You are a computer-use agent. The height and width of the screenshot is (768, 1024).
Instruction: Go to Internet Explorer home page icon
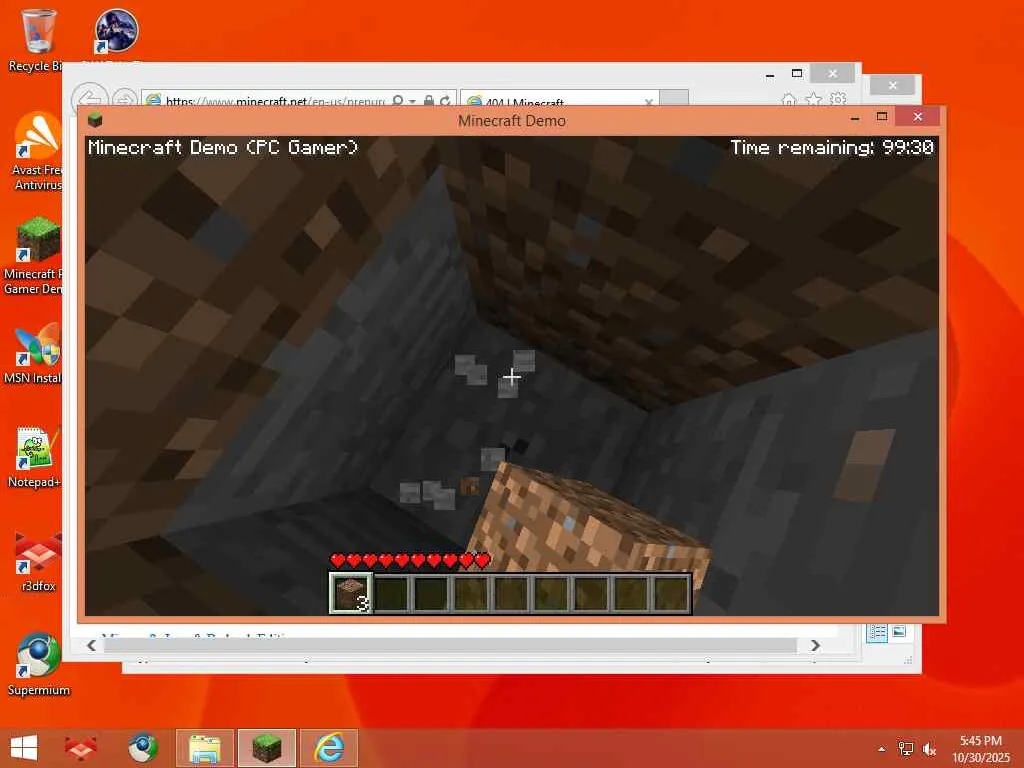[x=789, y=100]
